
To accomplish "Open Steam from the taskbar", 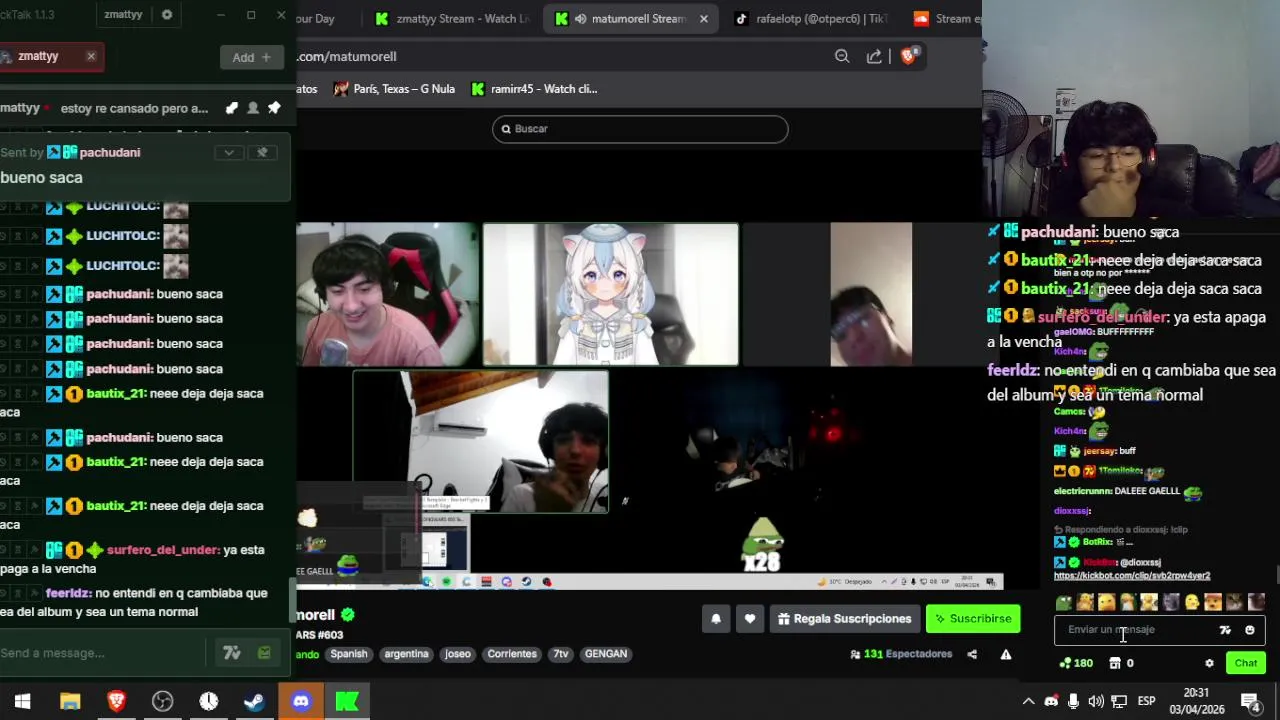I will pyautogui.click(x=254, y=701).
